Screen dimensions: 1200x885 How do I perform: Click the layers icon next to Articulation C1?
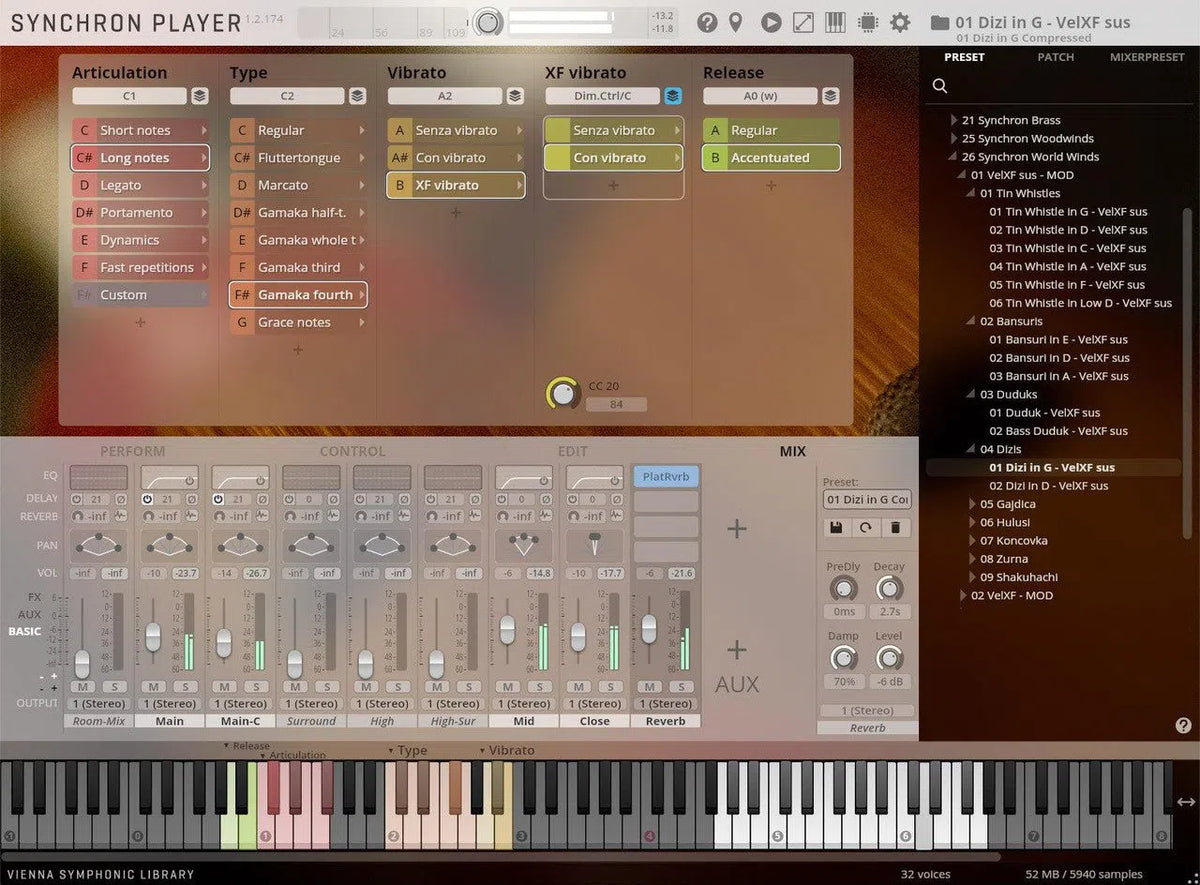pyautogui.click(x=200, y=96)
